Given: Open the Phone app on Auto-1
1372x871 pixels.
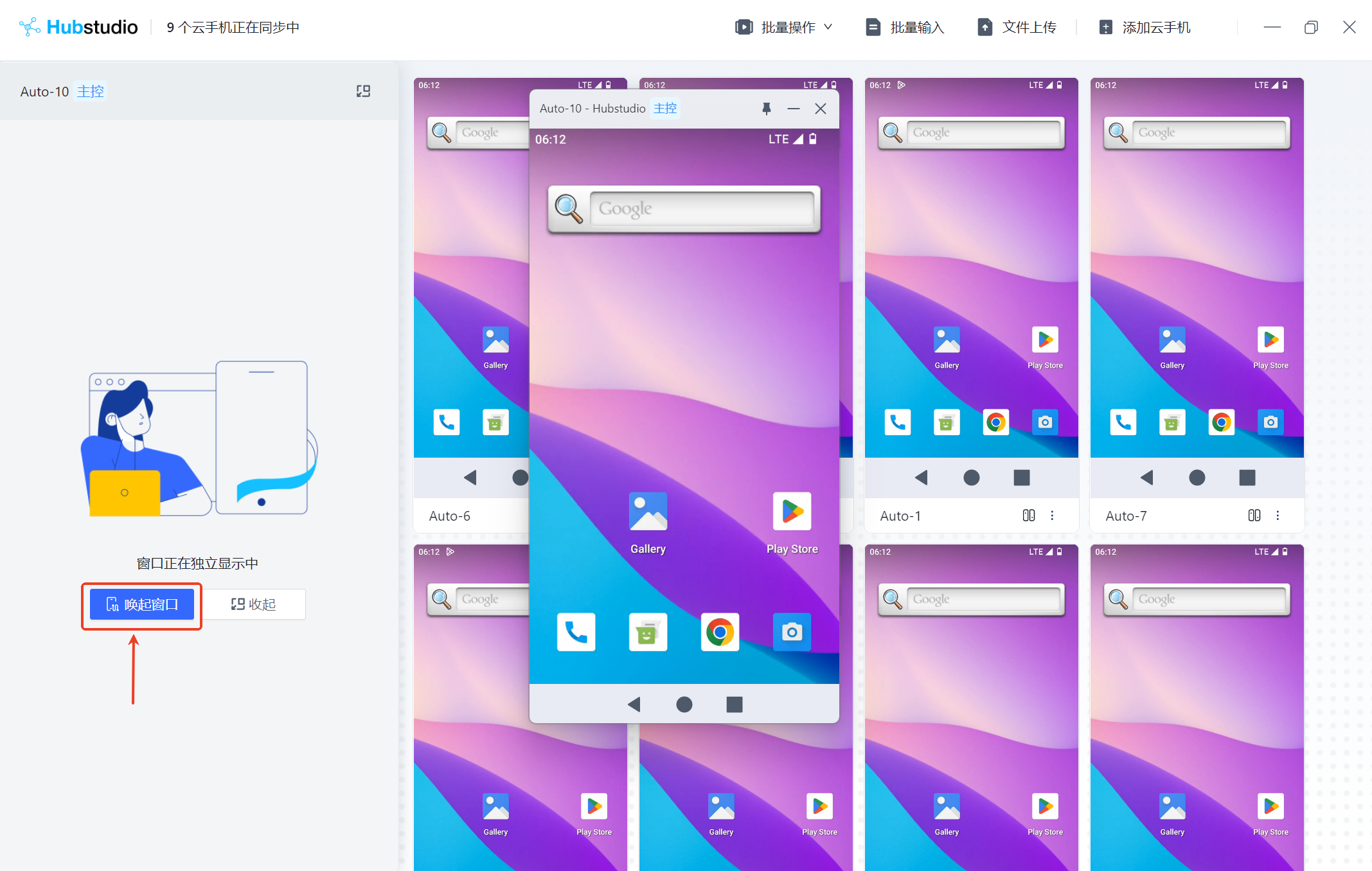Looking at the screenshot, I should click(x=897, y=422).
